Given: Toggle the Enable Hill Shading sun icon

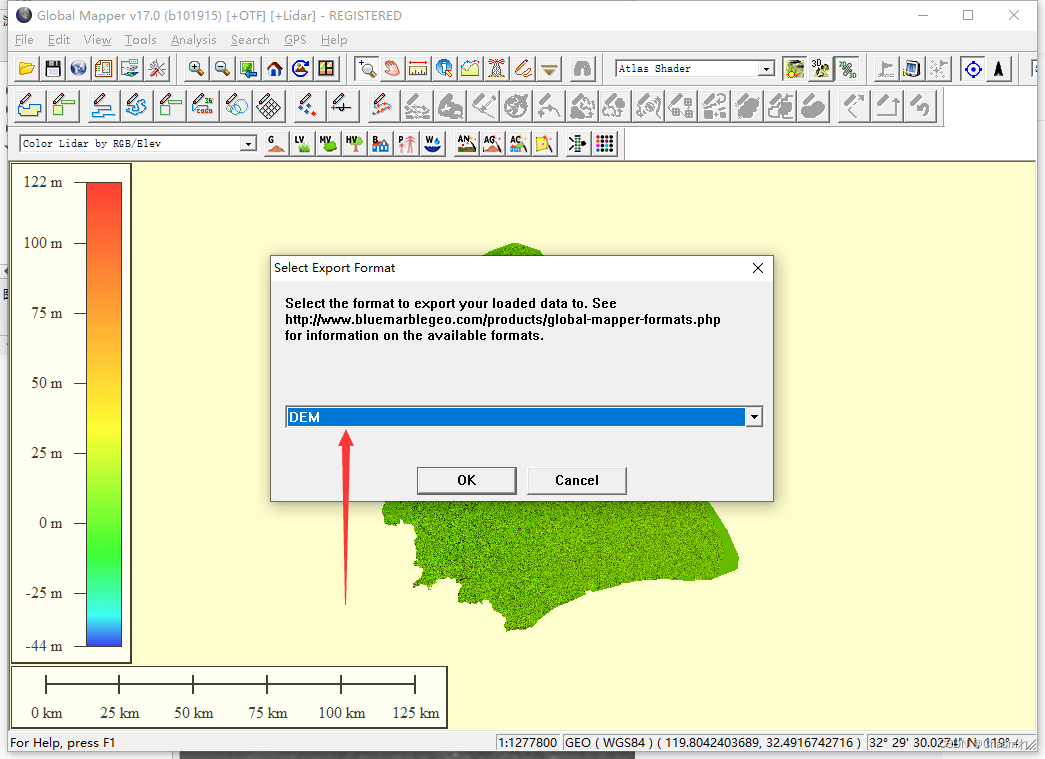Looking at the screenshot, I should point(794,69).
